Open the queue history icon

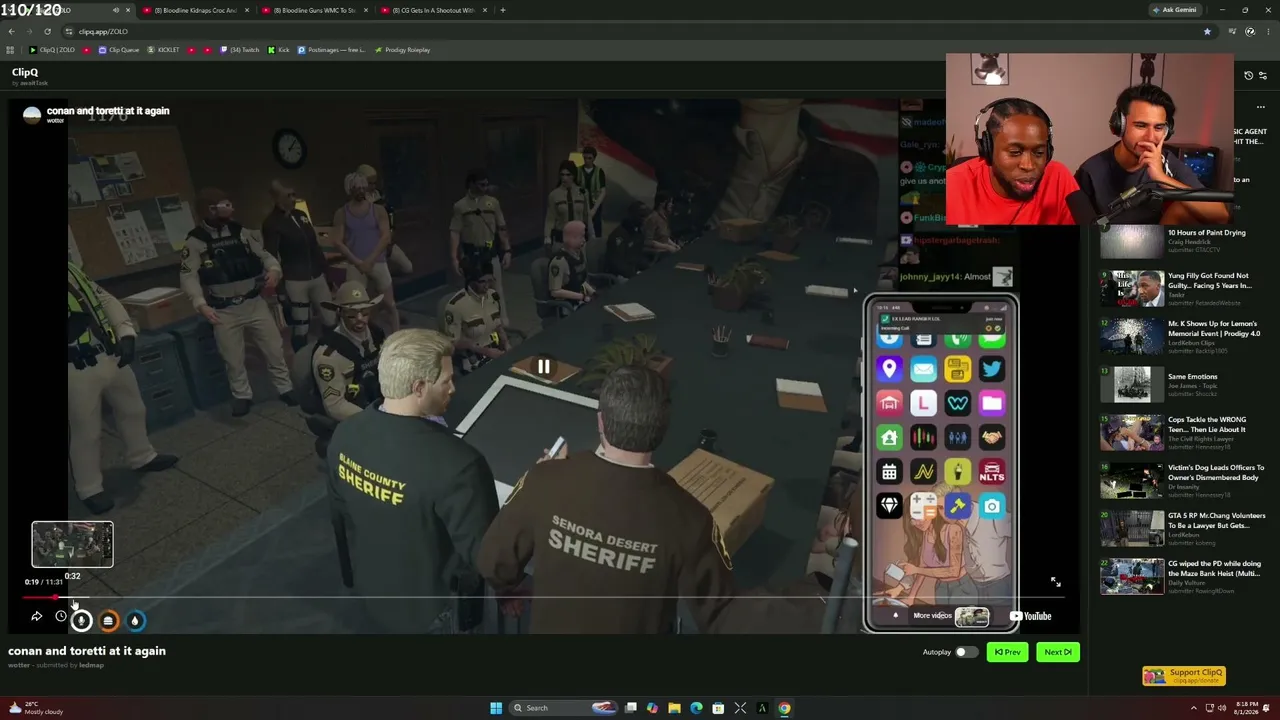1248,76
